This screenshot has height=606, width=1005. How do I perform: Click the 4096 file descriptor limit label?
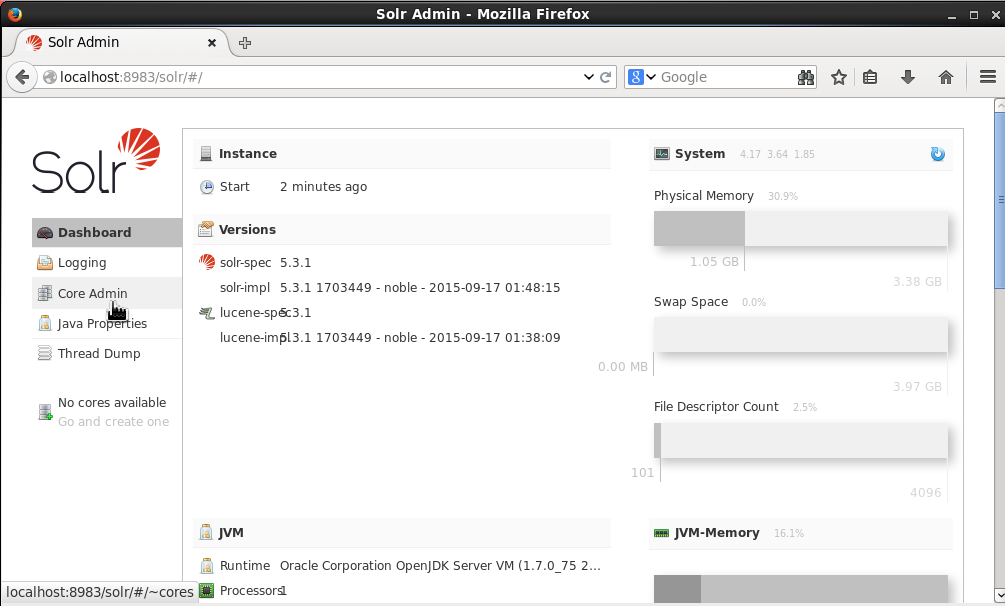point(926,492)
